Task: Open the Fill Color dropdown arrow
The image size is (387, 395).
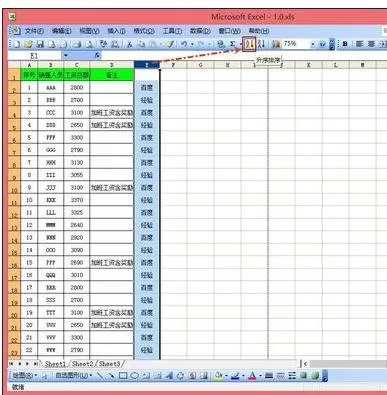Action: click(x=226, y=376)
